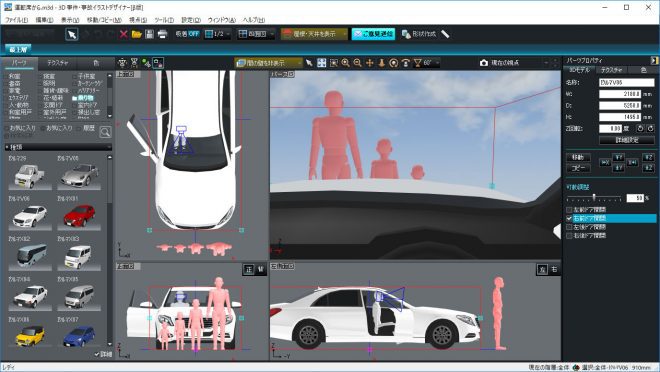Click the red X delete icon

coord(123,34)
